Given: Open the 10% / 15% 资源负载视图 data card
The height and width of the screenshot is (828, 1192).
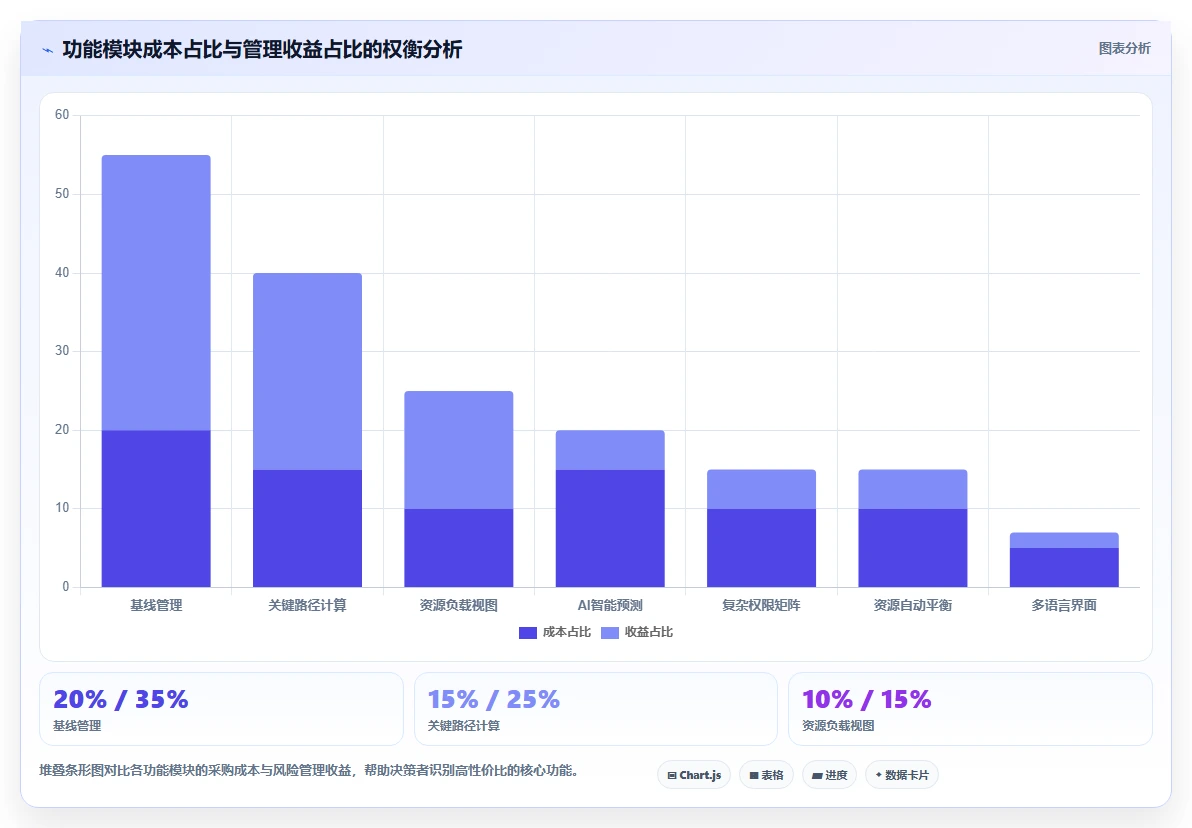Looking at the screenshot, I should pyautogui.click(x=970, y=709).
